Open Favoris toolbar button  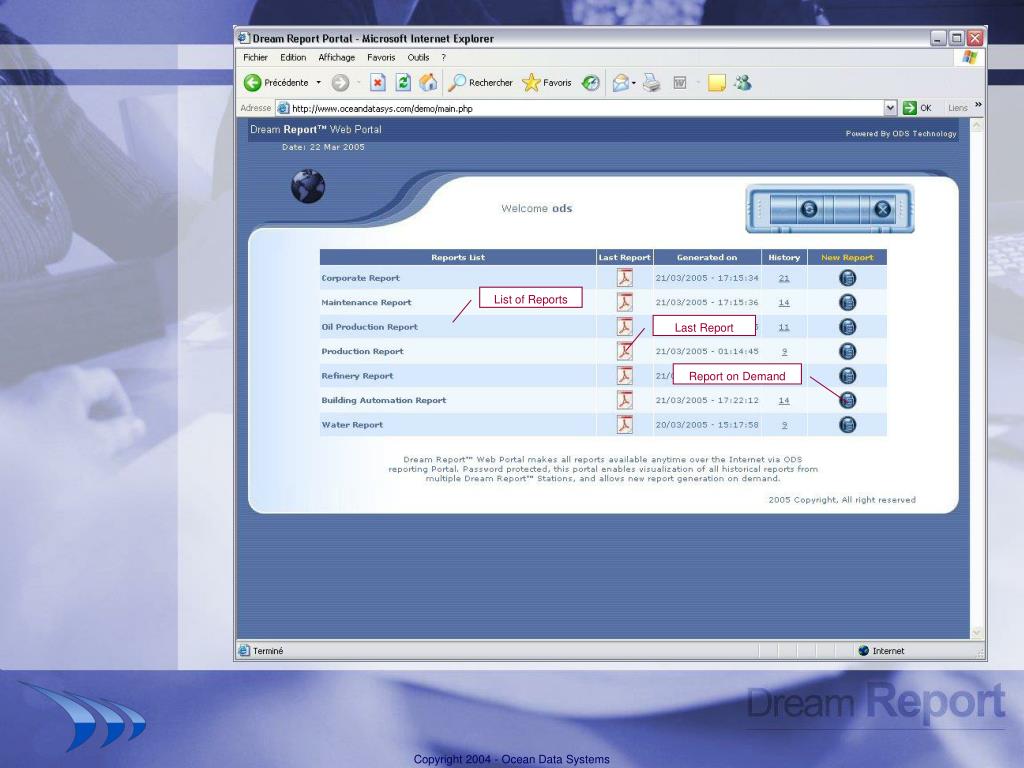tap(547, 83)
